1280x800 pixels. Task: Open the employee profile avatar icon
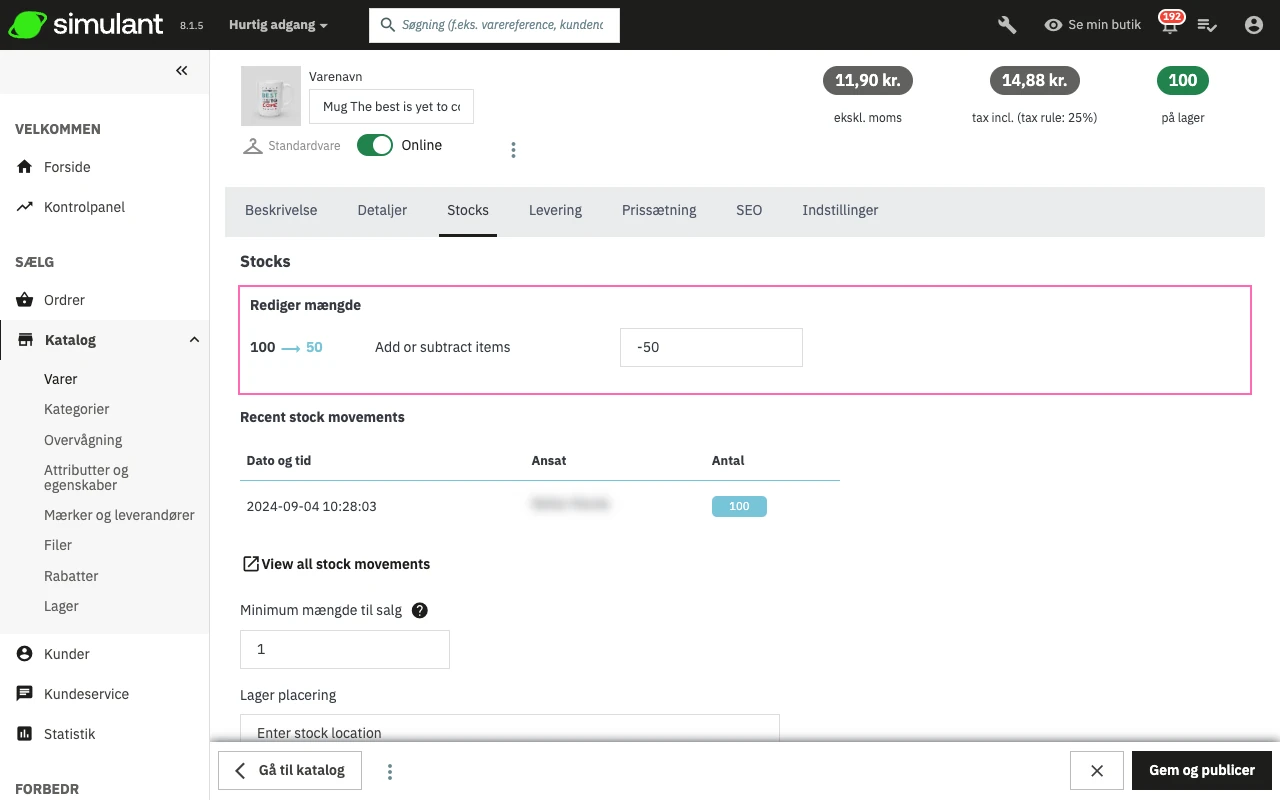(x=1254, y=25)
